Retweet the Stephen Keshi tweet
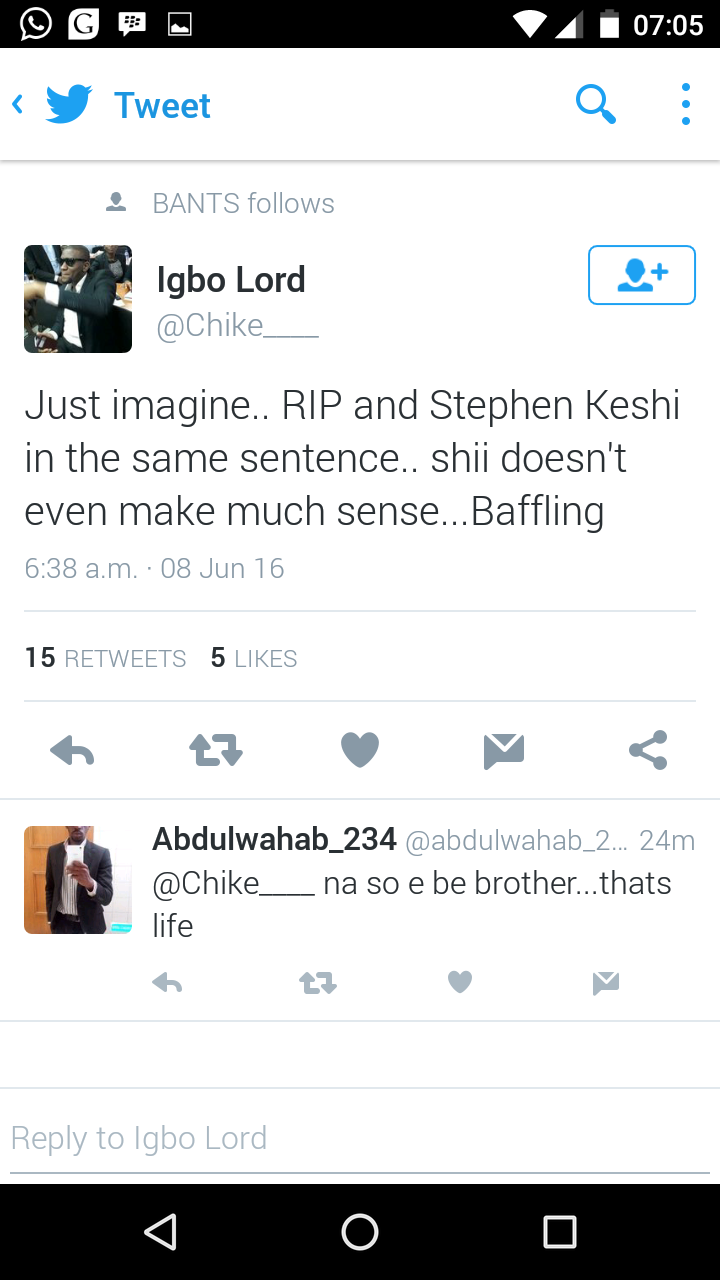 (x=216, y=750)
